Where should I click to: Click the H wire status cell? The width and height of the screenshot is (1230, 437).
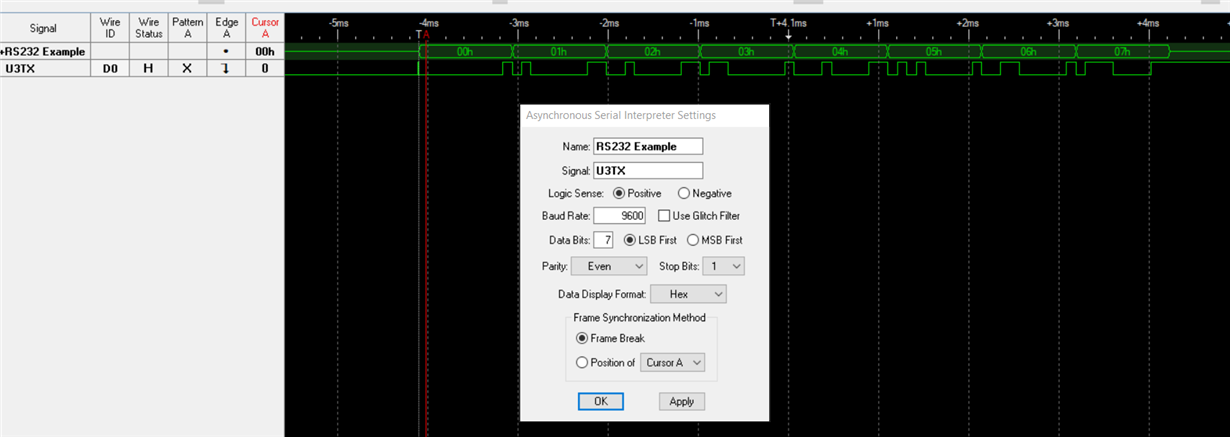pos(149,68)
